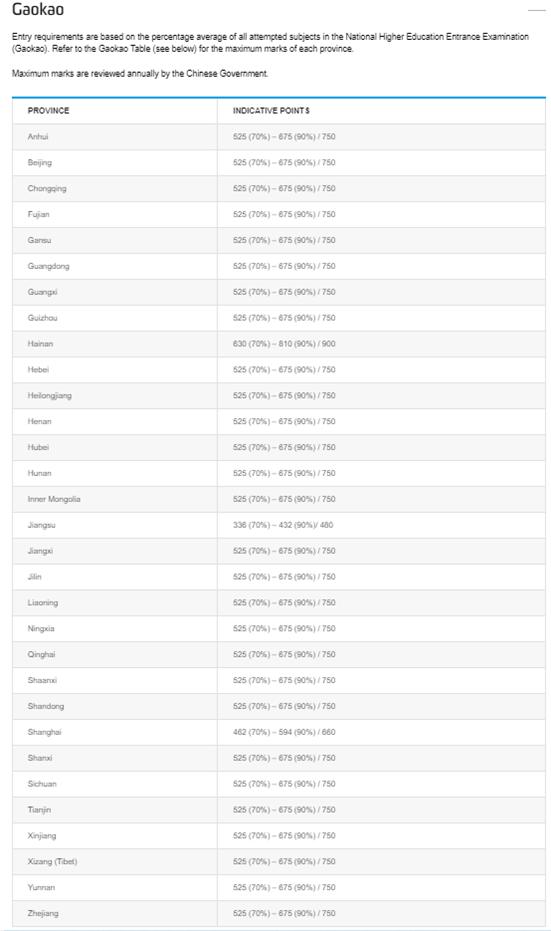Select the Zhejiang row at the table bottom
The width and height of the screenshot is (551, 931).
278,913
